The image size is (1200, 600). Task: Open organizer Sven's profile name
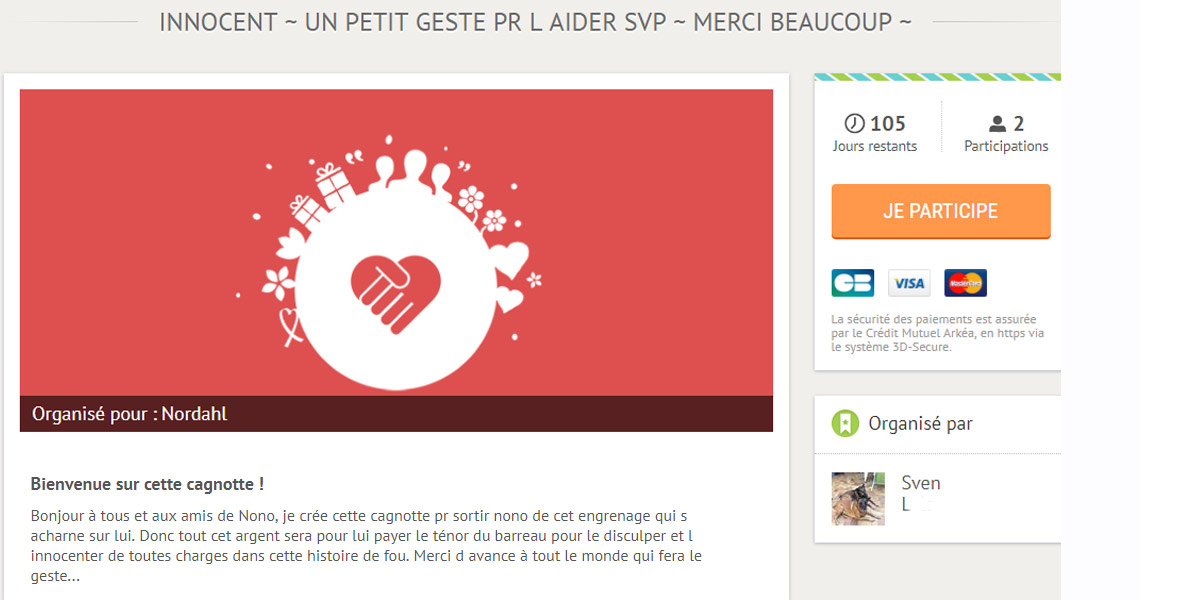(x=920, y=494)
